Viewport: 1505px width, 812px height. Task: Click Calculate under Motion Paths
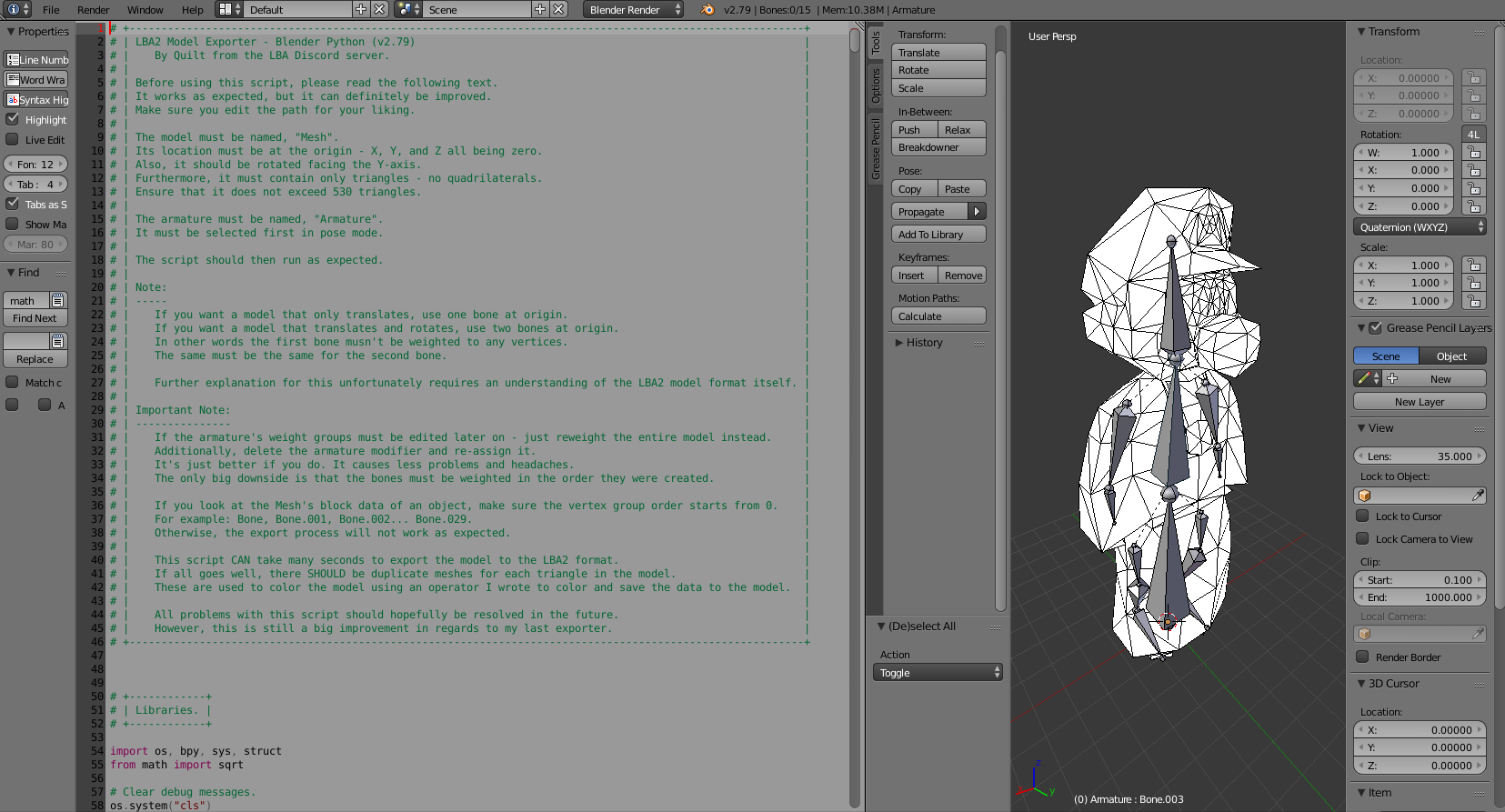pos(938,316)
